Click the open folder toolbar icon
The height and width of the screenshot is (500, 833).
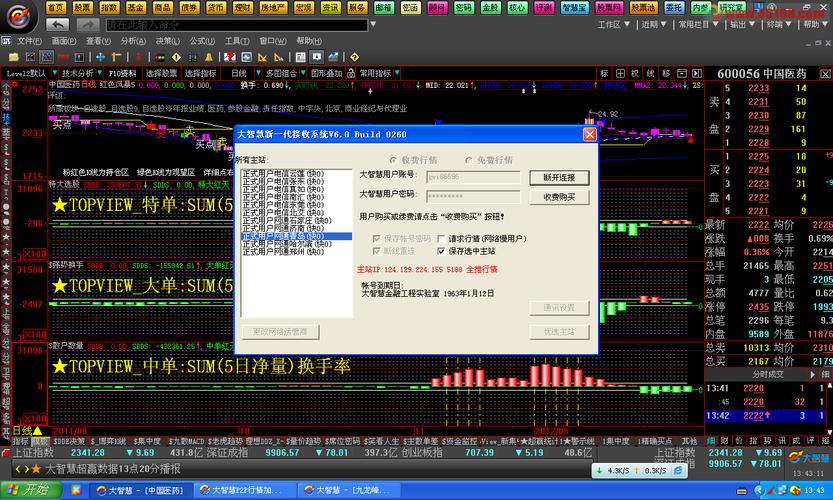coord(14,57)
